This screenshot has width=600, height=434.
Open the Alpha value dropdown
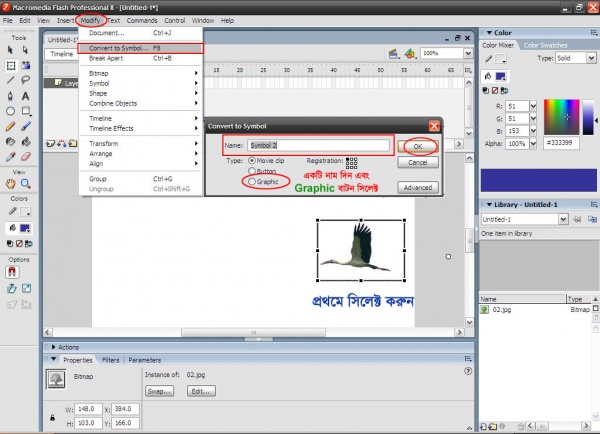tap(533, 144)
